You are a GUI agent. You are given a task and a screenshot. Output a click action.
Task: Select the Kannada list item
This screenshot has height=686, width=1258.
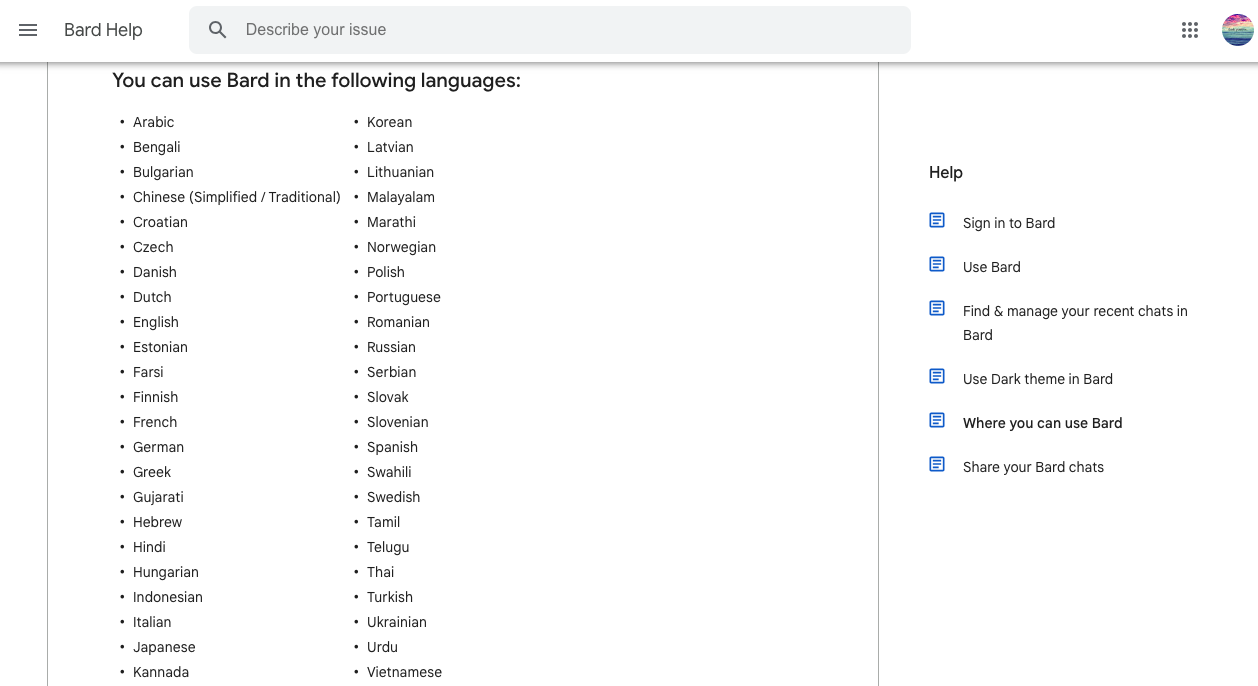click(x=161, y=672)
